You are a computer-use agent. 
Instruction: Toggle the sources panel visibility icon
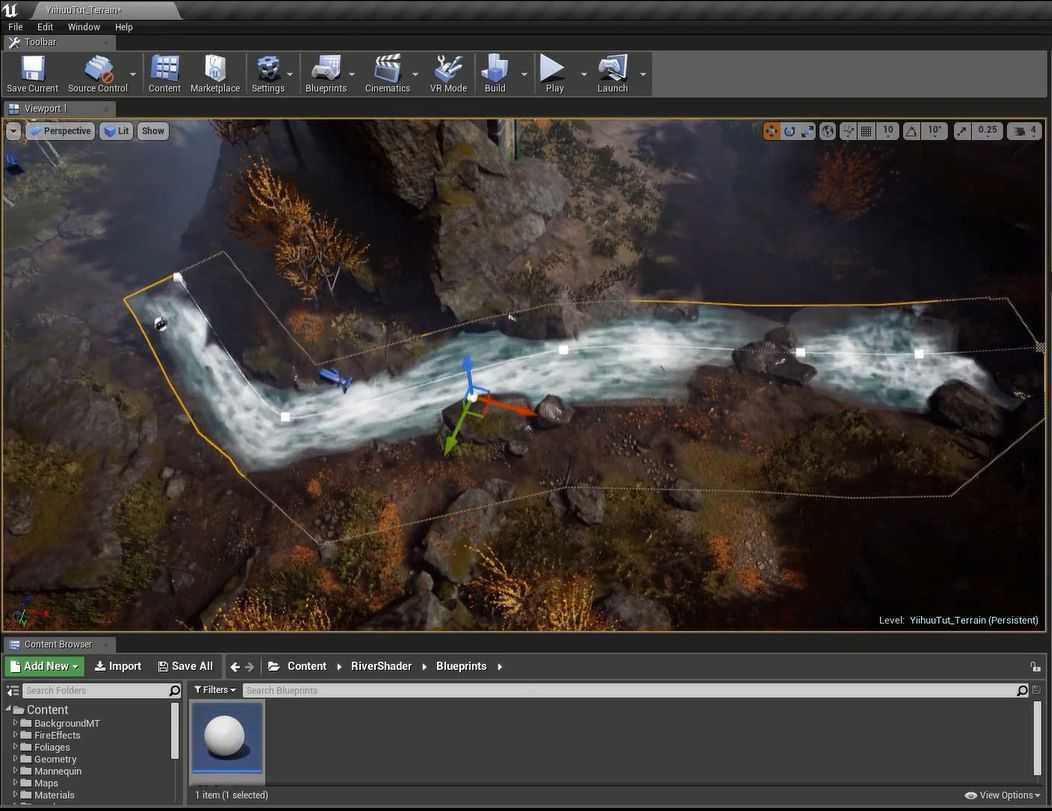coord(12,690)
